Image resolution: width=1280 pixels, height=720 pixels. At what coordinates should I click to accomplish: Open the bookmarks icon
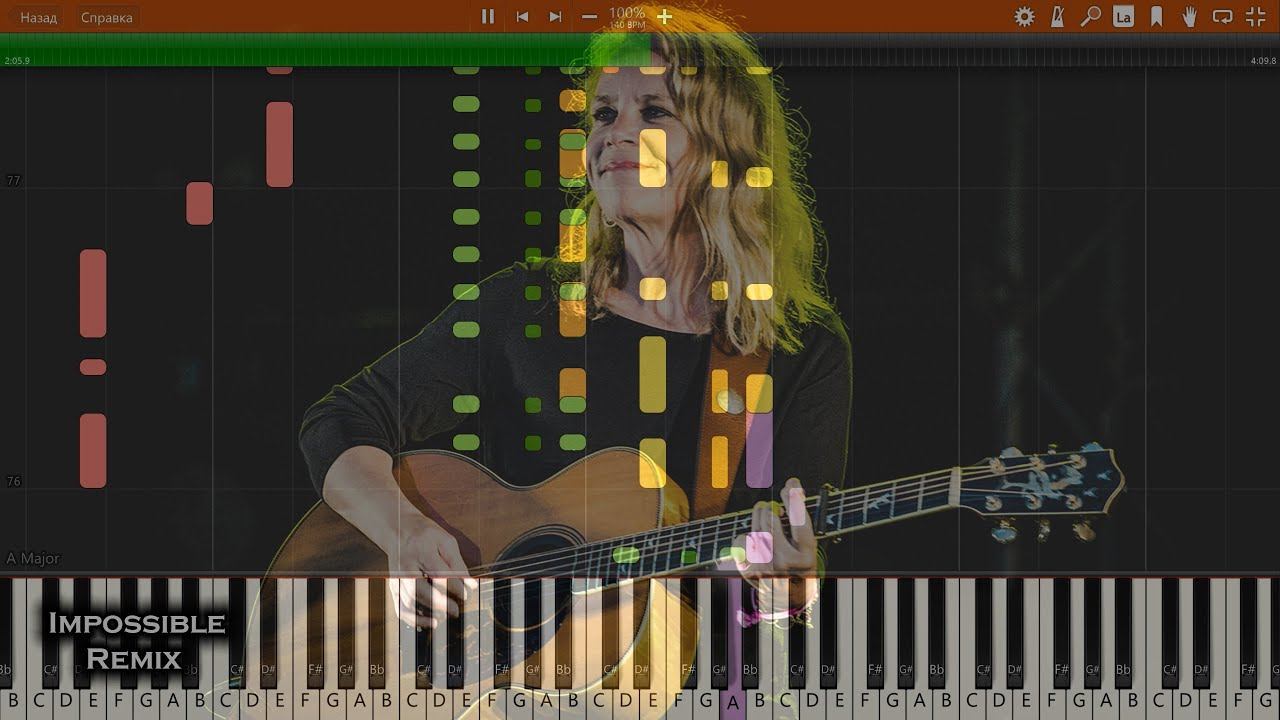point(1157,16)
